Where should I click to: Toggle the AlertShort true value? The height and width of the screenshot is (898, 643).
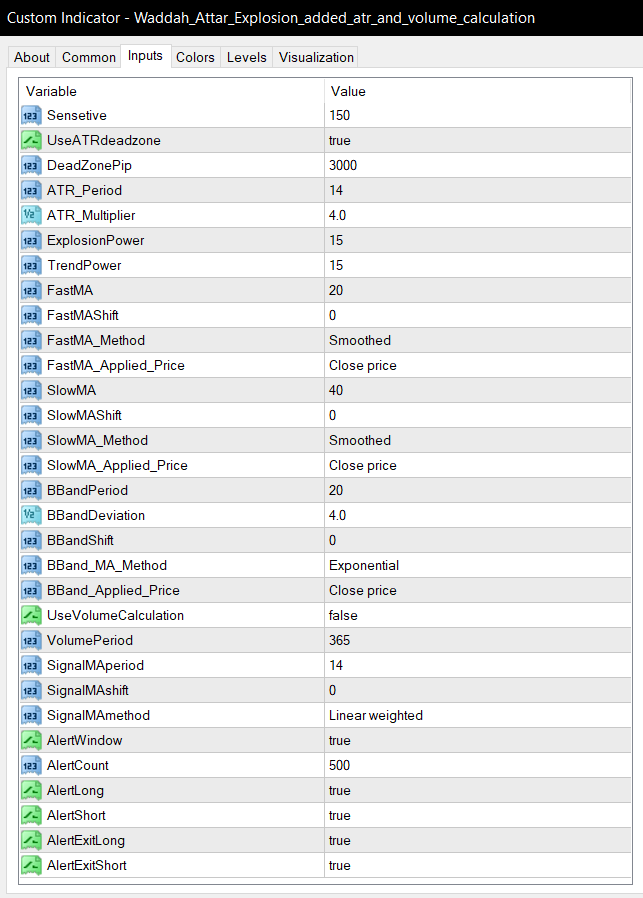click(478, 816)
